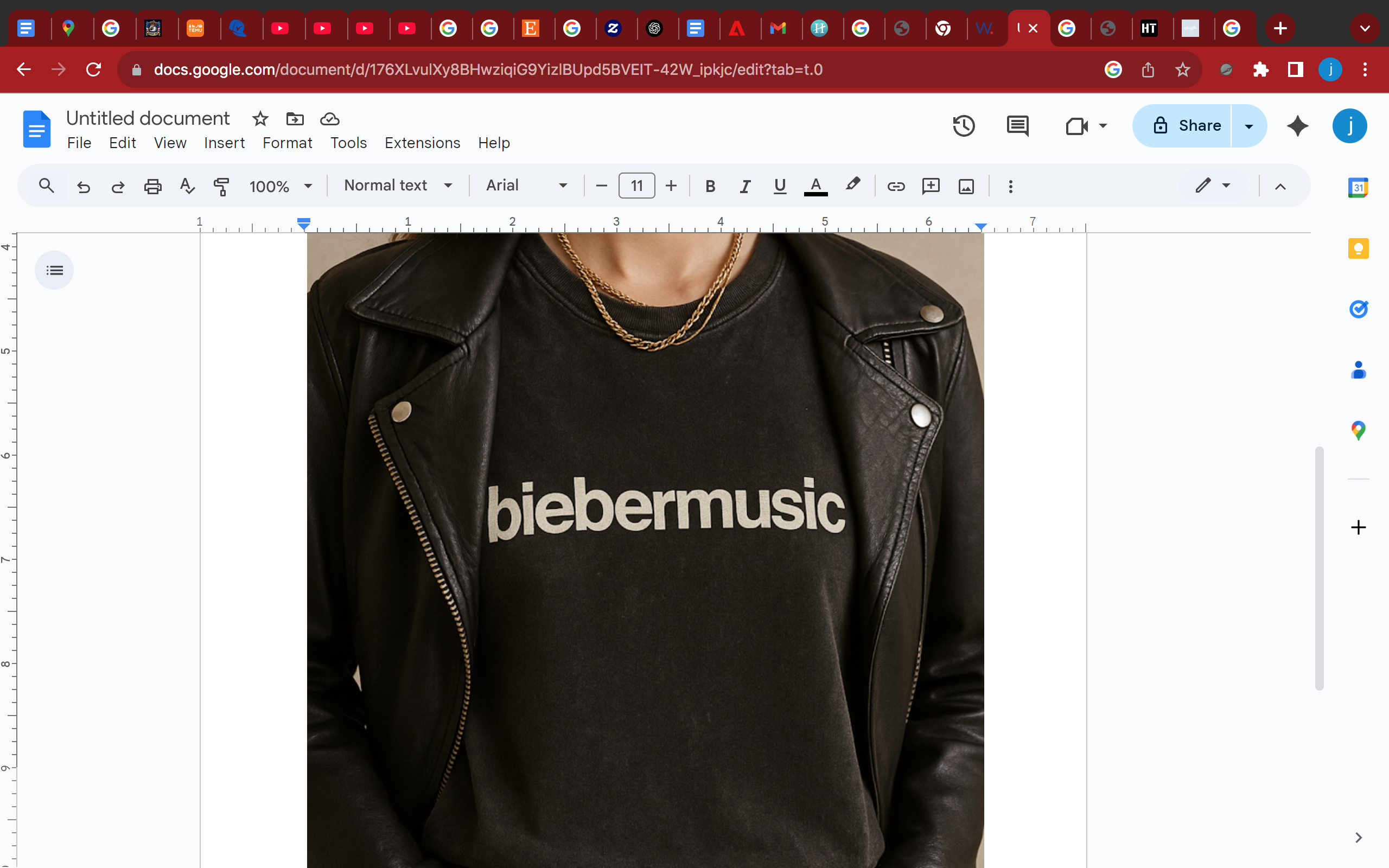This screenshot has width=1389, height=868.
Task: Select the biebermusic shirt image
Action: point(645,550)
